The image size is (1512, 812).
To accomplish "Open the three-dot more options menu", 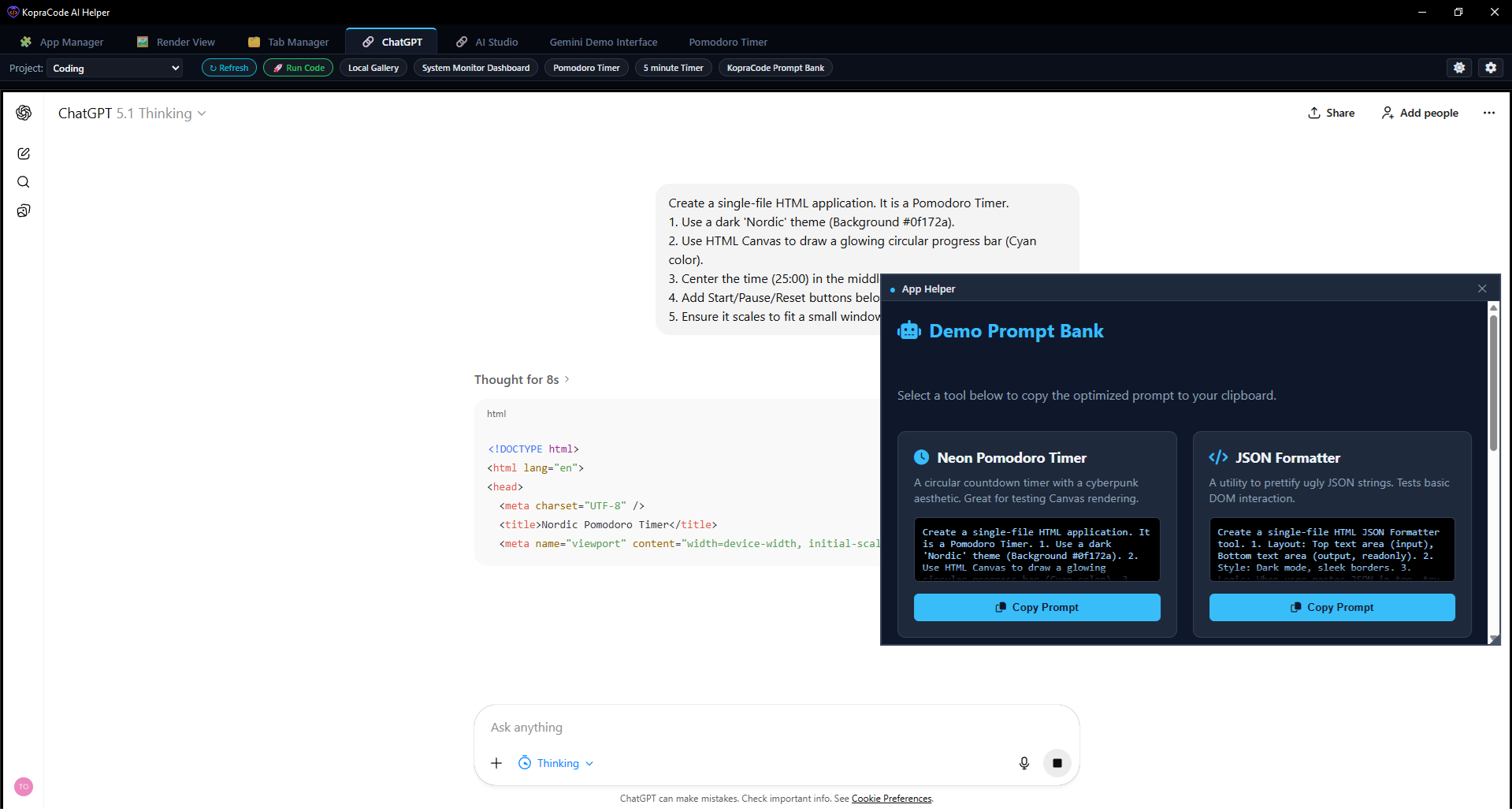I will (x=1488, y=113).
